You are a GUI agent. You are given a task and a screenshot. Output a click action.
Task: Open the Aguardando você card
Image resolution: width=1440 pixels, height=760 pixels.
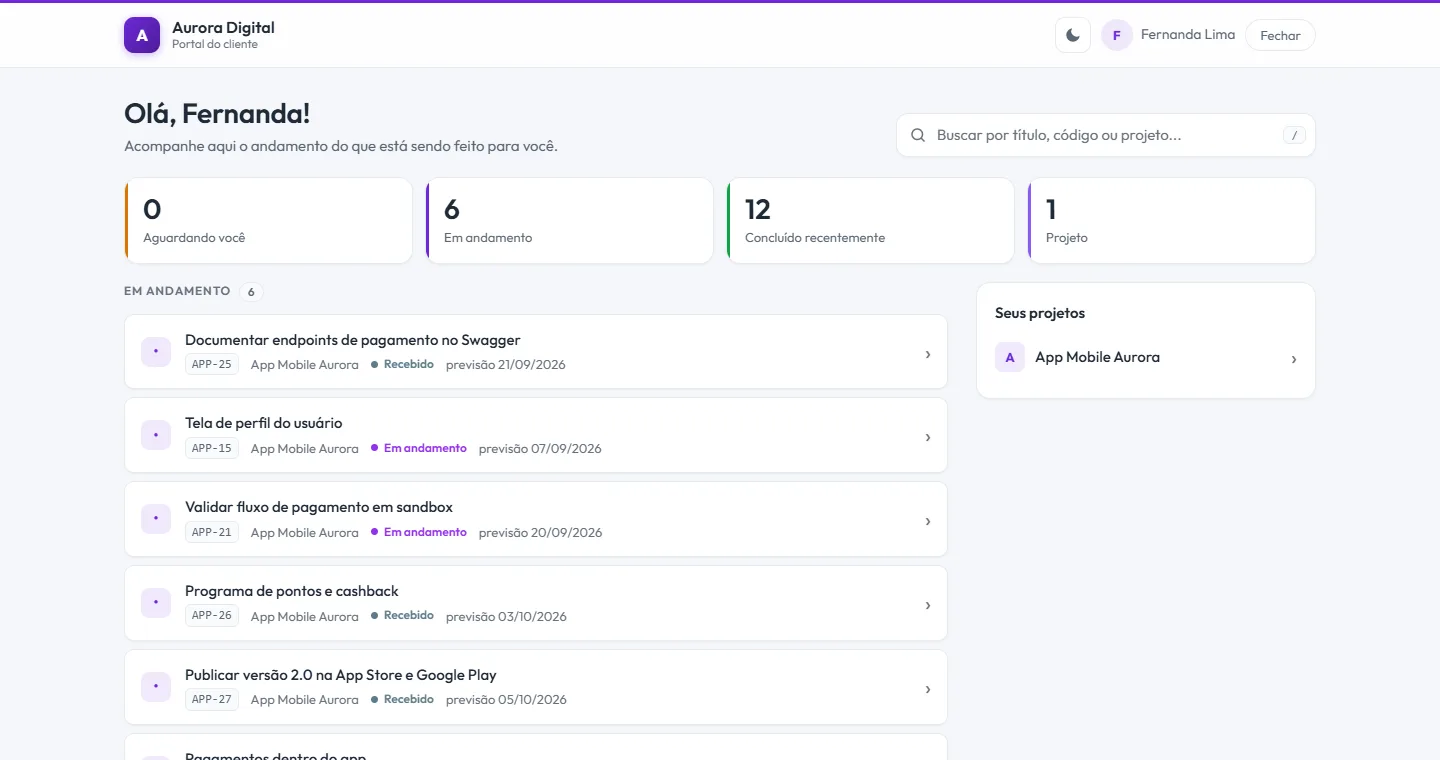coord(268,220)
